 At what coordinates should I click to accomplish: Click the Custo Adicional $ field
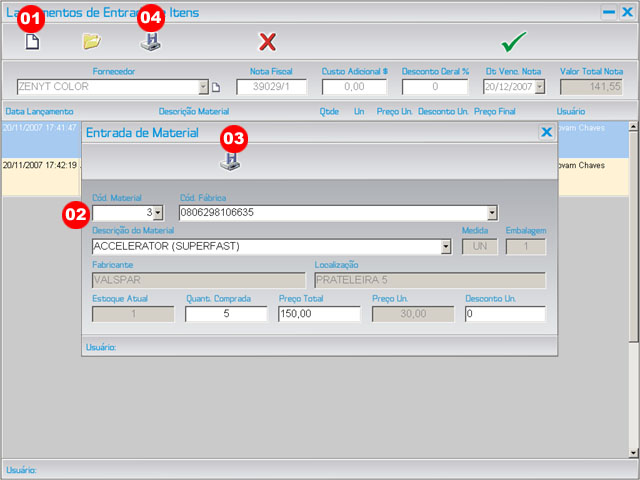tap(355, 87)
